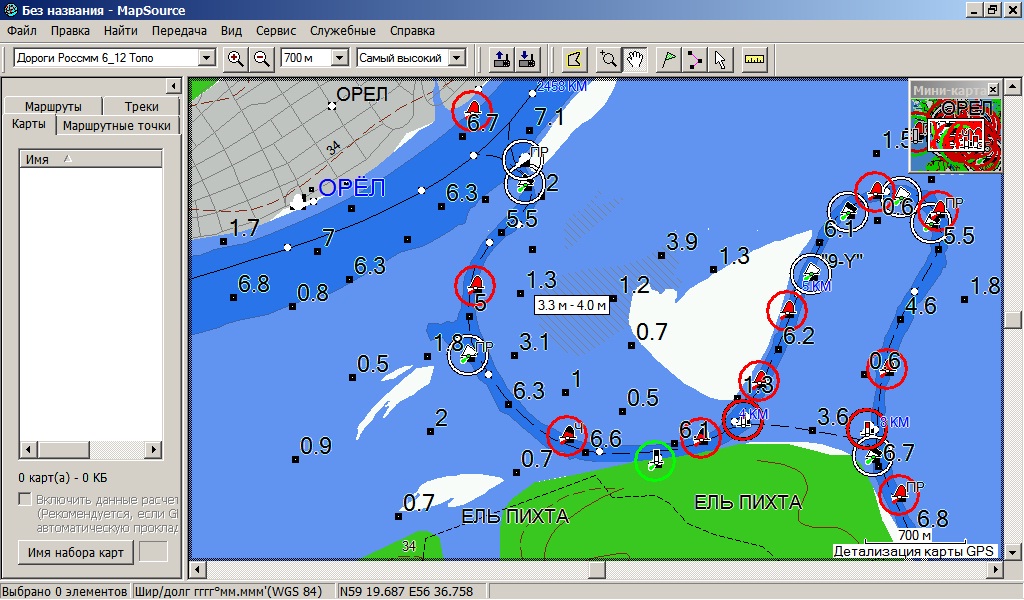Switch to the Треки tab
The image size is (1024, 600).
pos(141,106)
